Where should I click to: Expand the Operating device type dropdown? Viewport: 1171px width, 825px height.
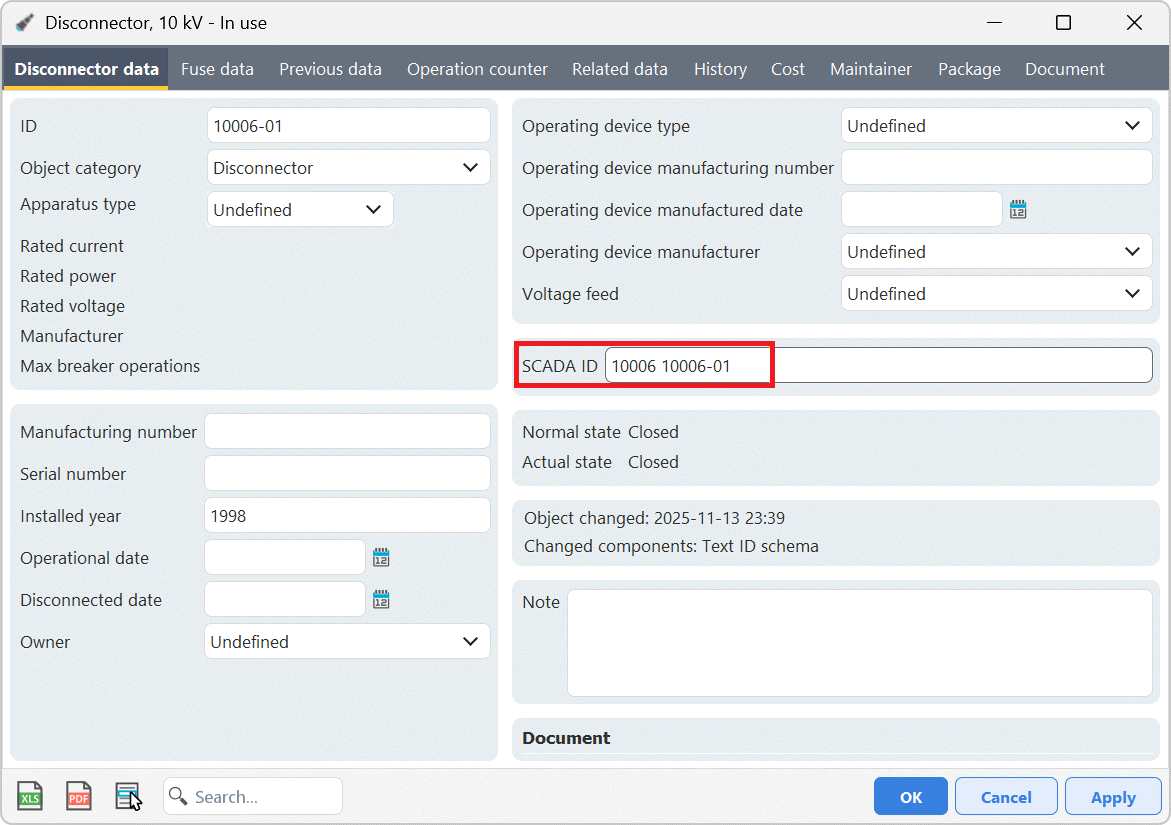point(1131,126)
